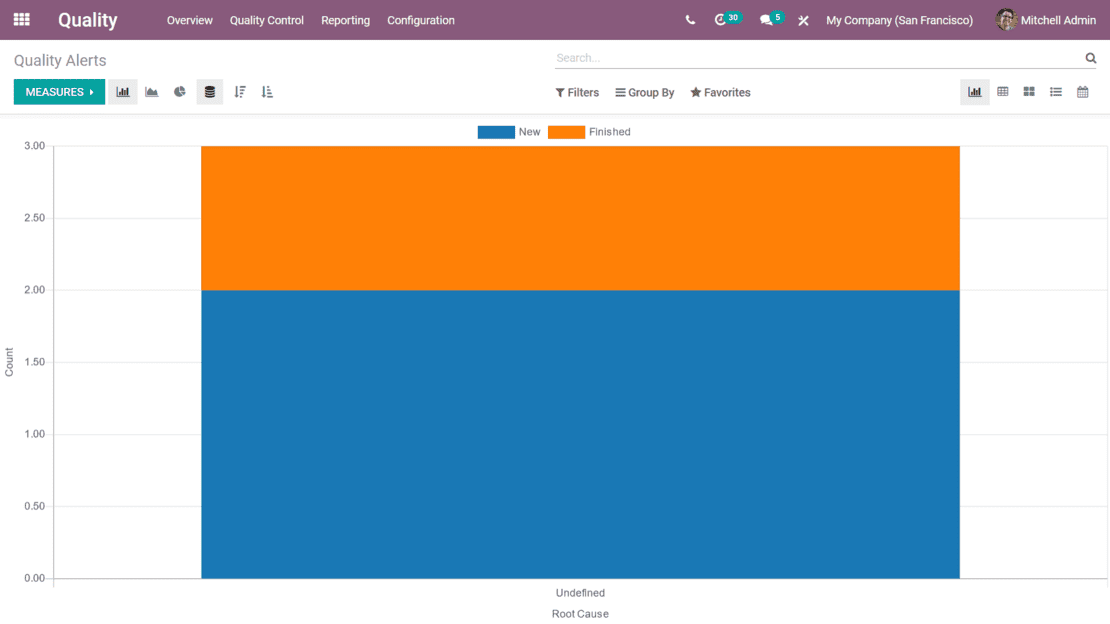Switch to the pivot table view
Screen dimensions: 1110x624
click(1002, 92)
